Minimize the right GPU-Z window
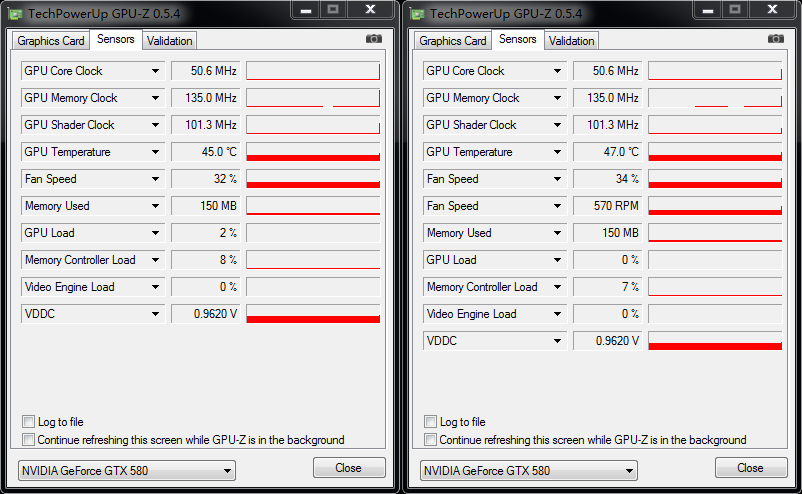Viewport: 802px width, 494px height. pos(708,10)
